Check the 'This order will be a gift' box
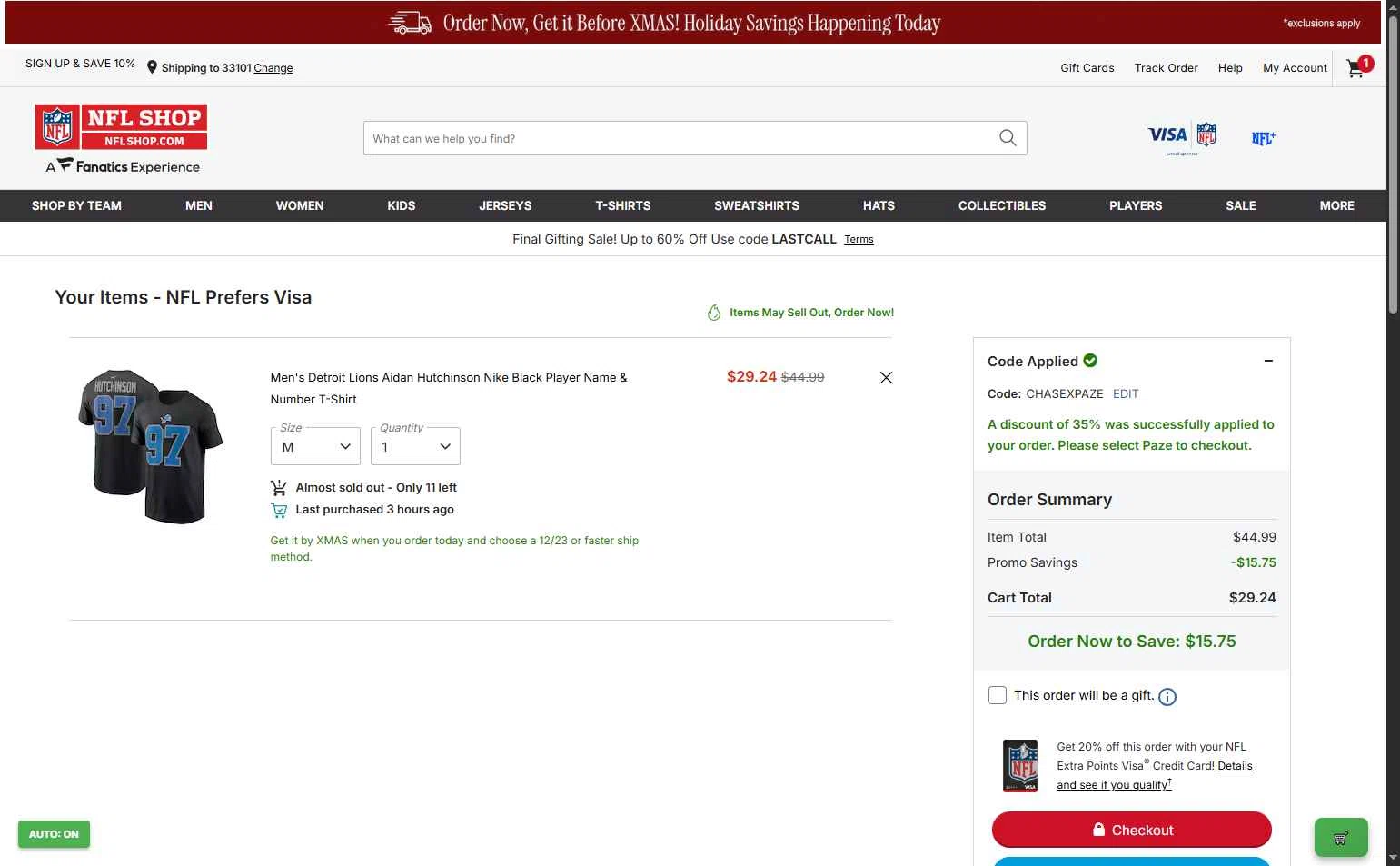Image resolution: width=1400 pixels, height=866 pixels. [998, 695]
